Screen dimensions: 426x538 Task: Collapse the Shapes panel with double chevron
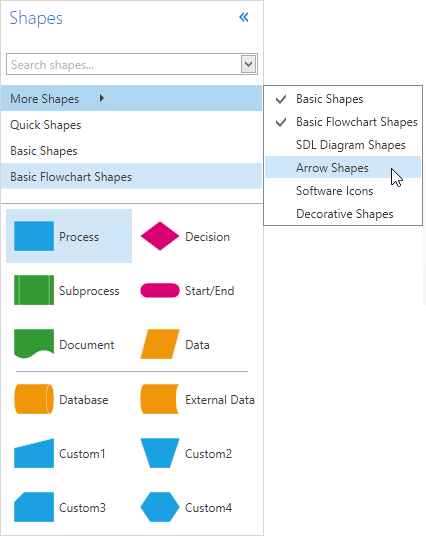click(x=244, y=17)
